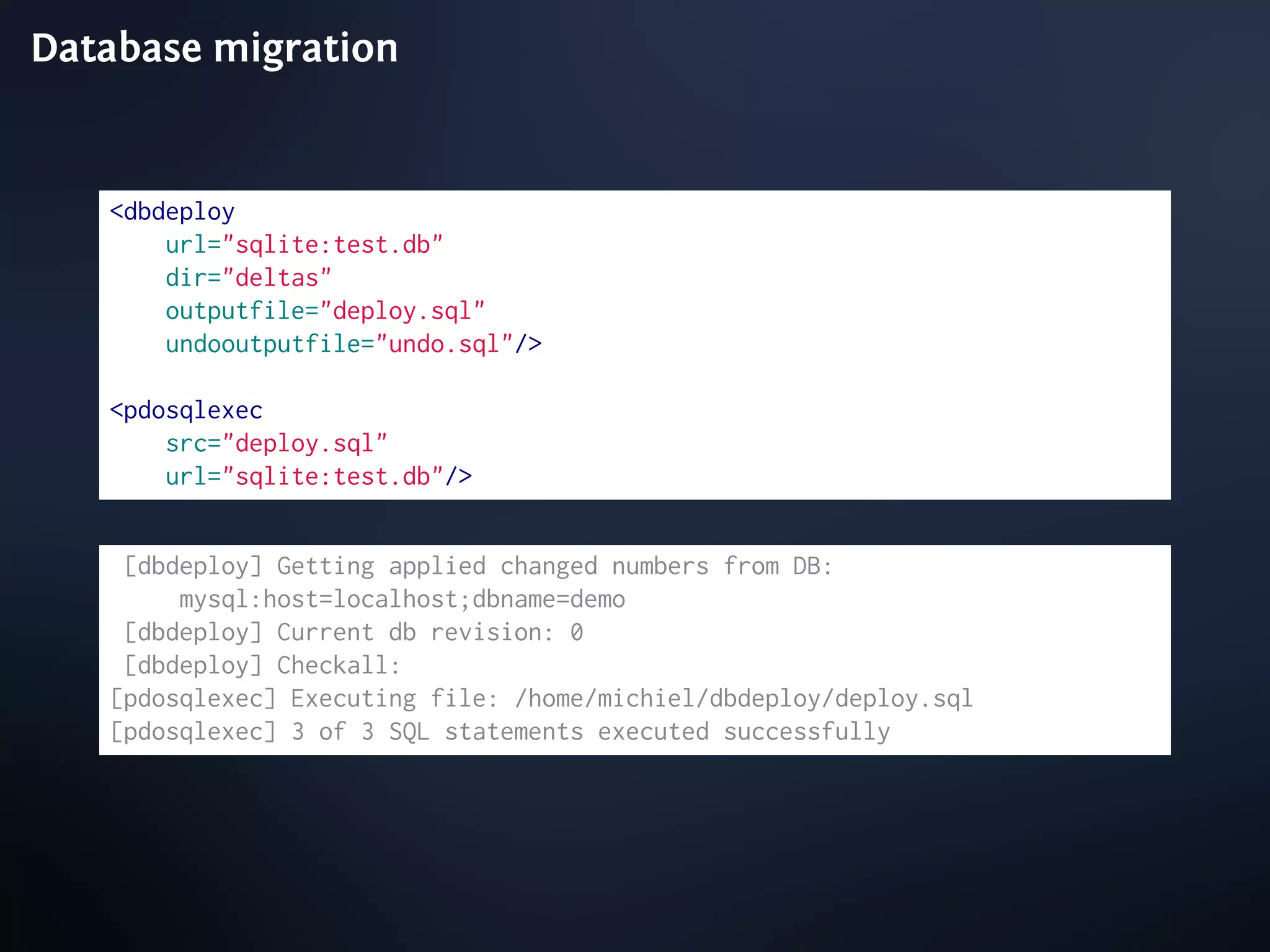Select the outputfile="deploy.sql" line
This screenshot has height=952, width=1270.
click(326, 311)
